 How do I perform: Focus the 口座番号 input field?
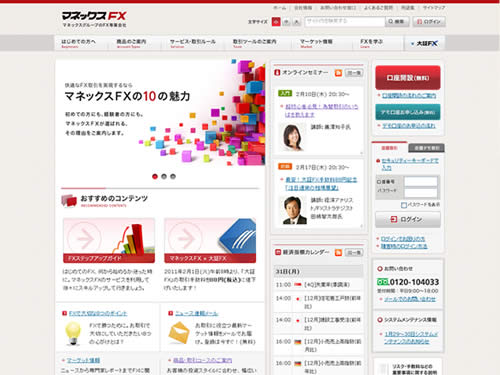pos(421,182)
